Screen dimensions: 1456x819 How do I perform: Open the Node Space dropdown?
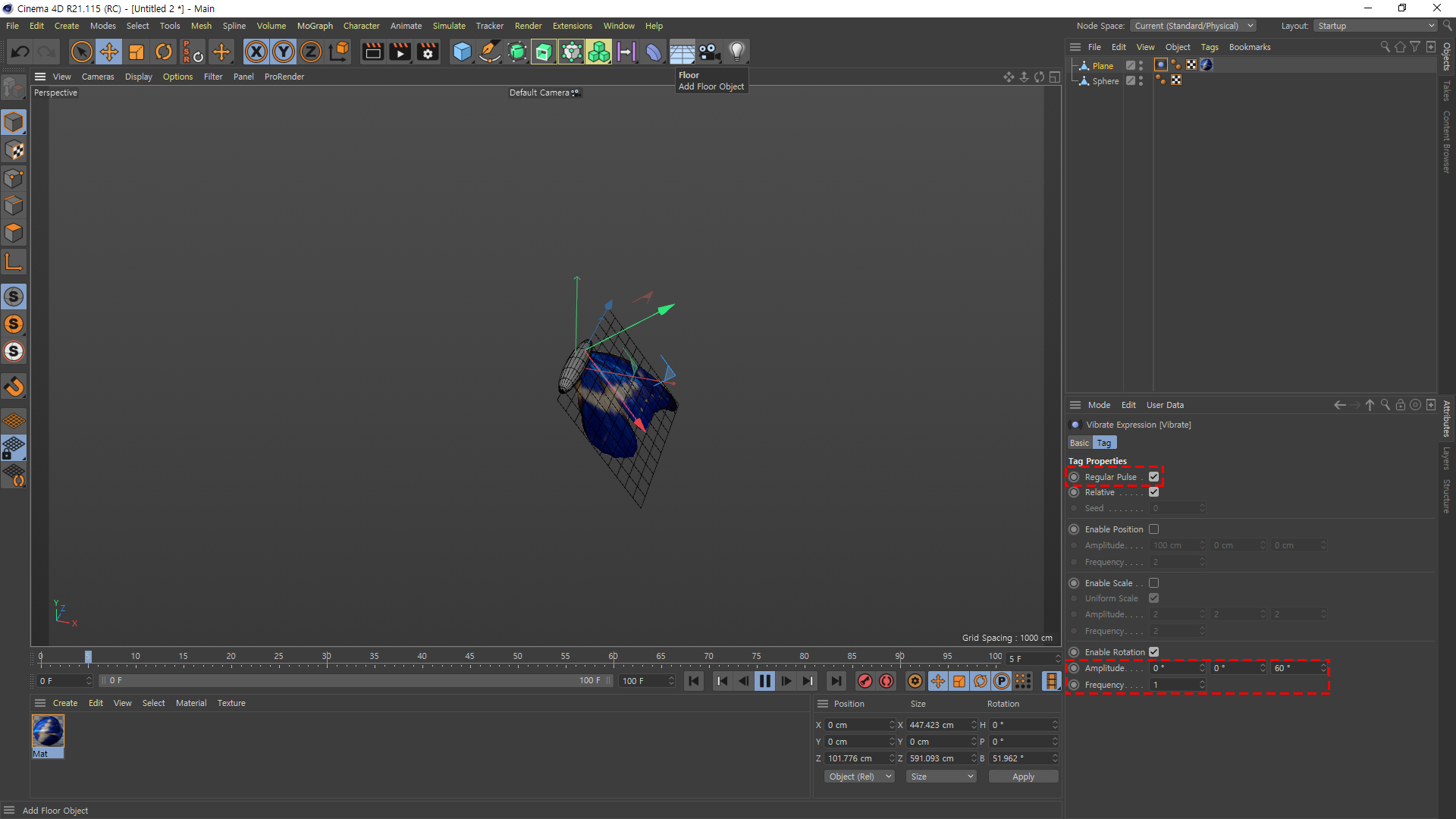tap(1193, 26)
